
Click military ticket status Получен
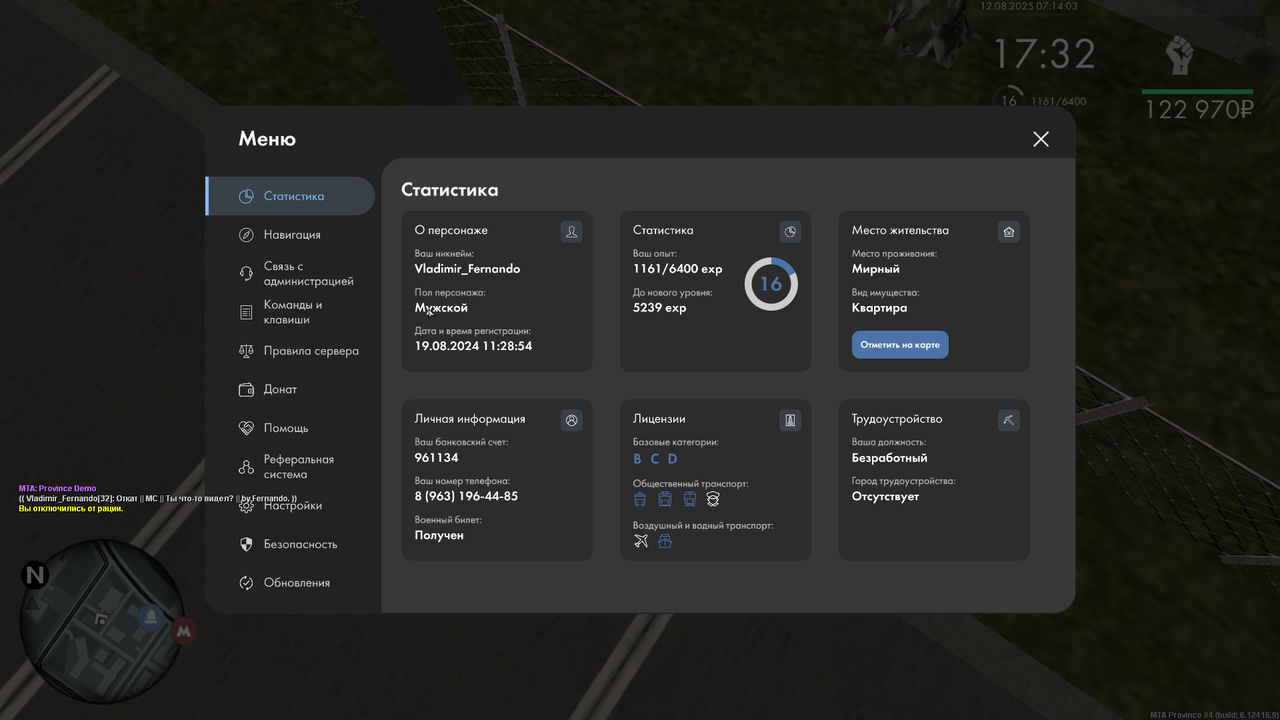pyautogui.click(x=439, y=535)
